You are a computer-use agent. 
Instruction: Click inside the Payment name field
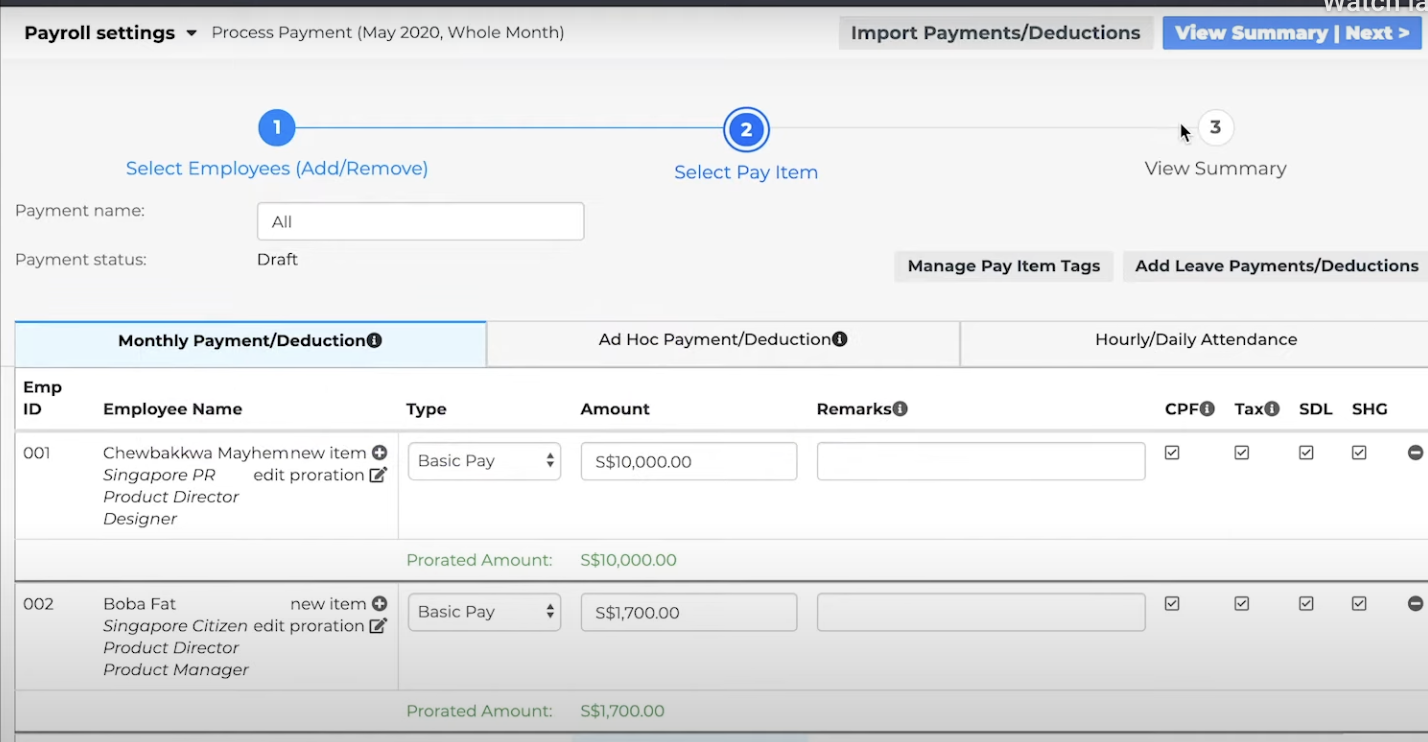click(419, 220)
